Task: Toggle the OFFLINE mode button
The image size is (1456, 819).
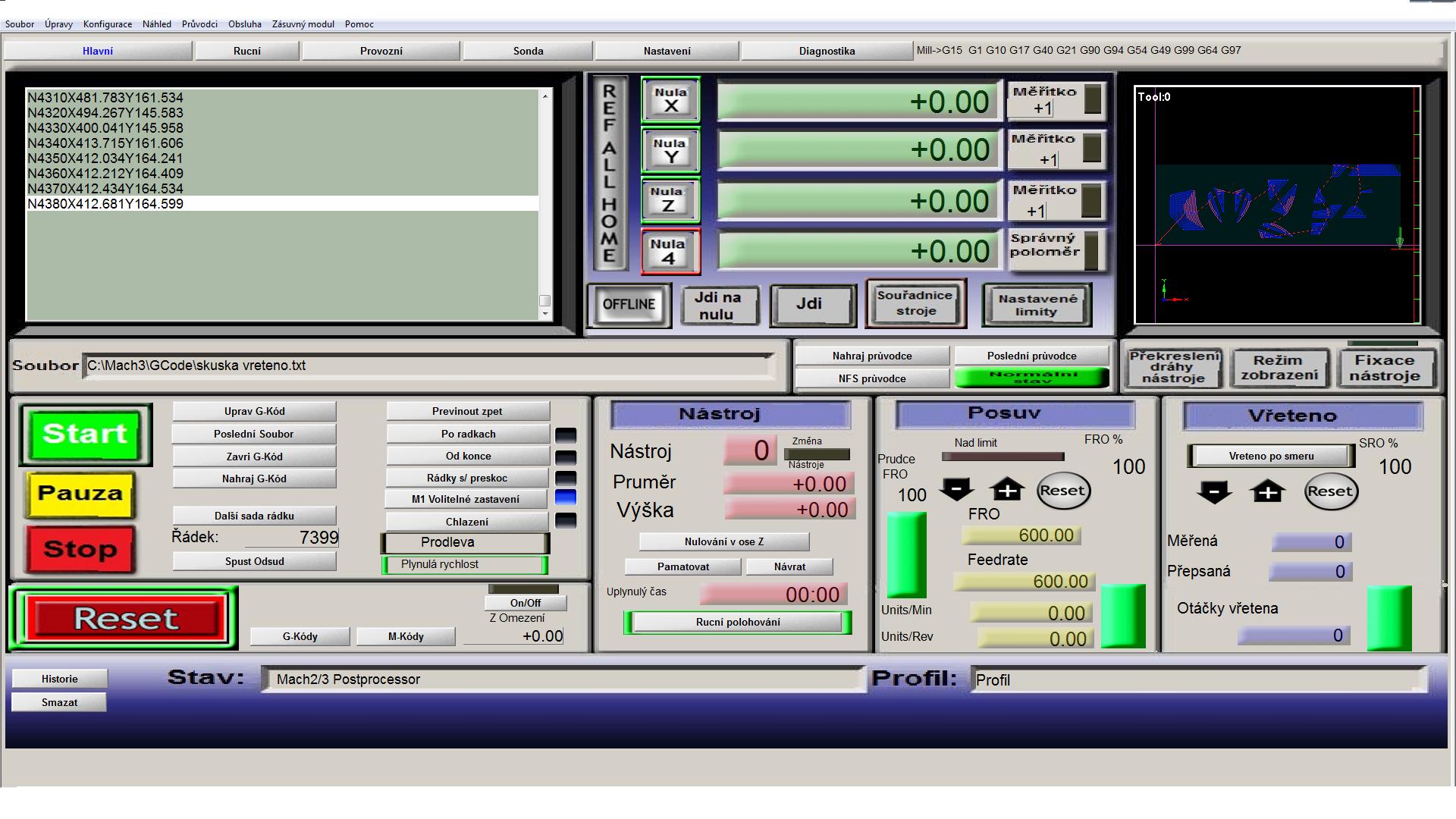Action: pos(629,304)
